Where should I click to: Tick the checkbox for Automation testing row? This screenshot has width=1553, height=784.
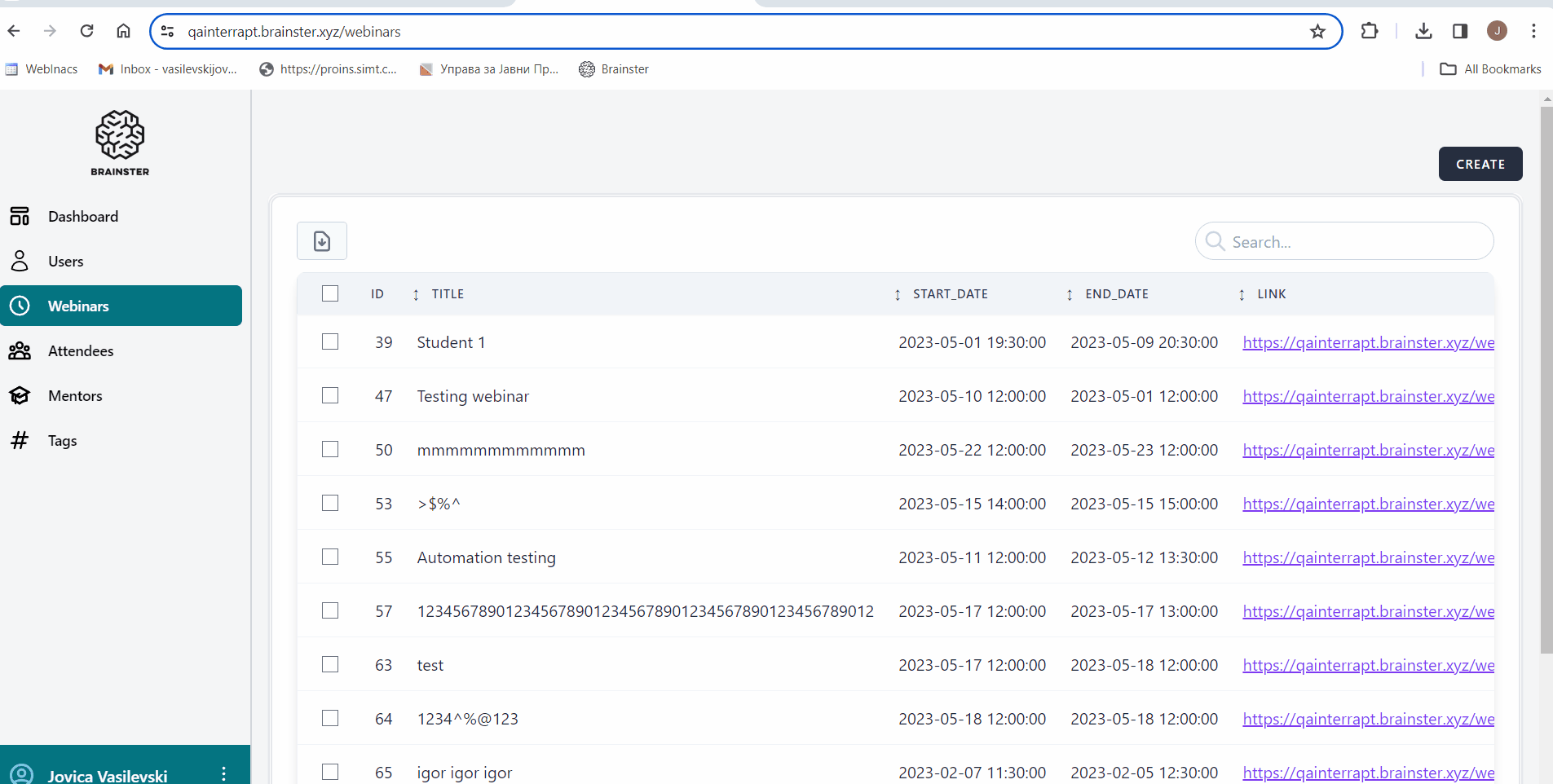[330, 557]
